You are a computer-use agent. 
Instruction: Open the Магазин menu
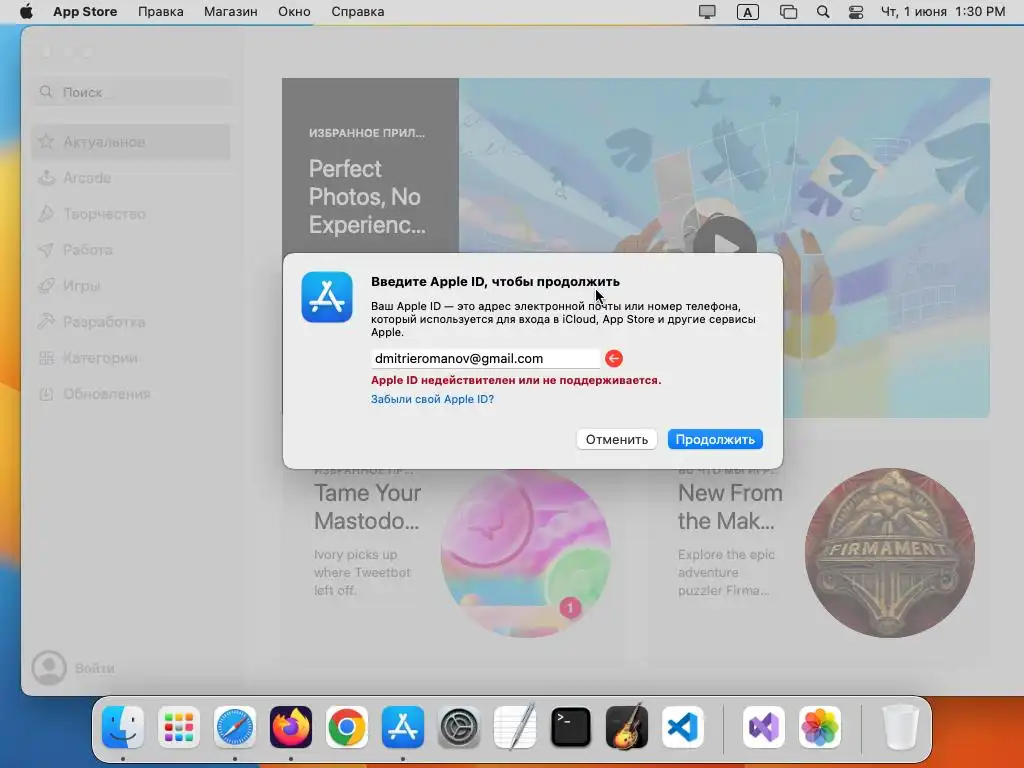coord(231,12)
